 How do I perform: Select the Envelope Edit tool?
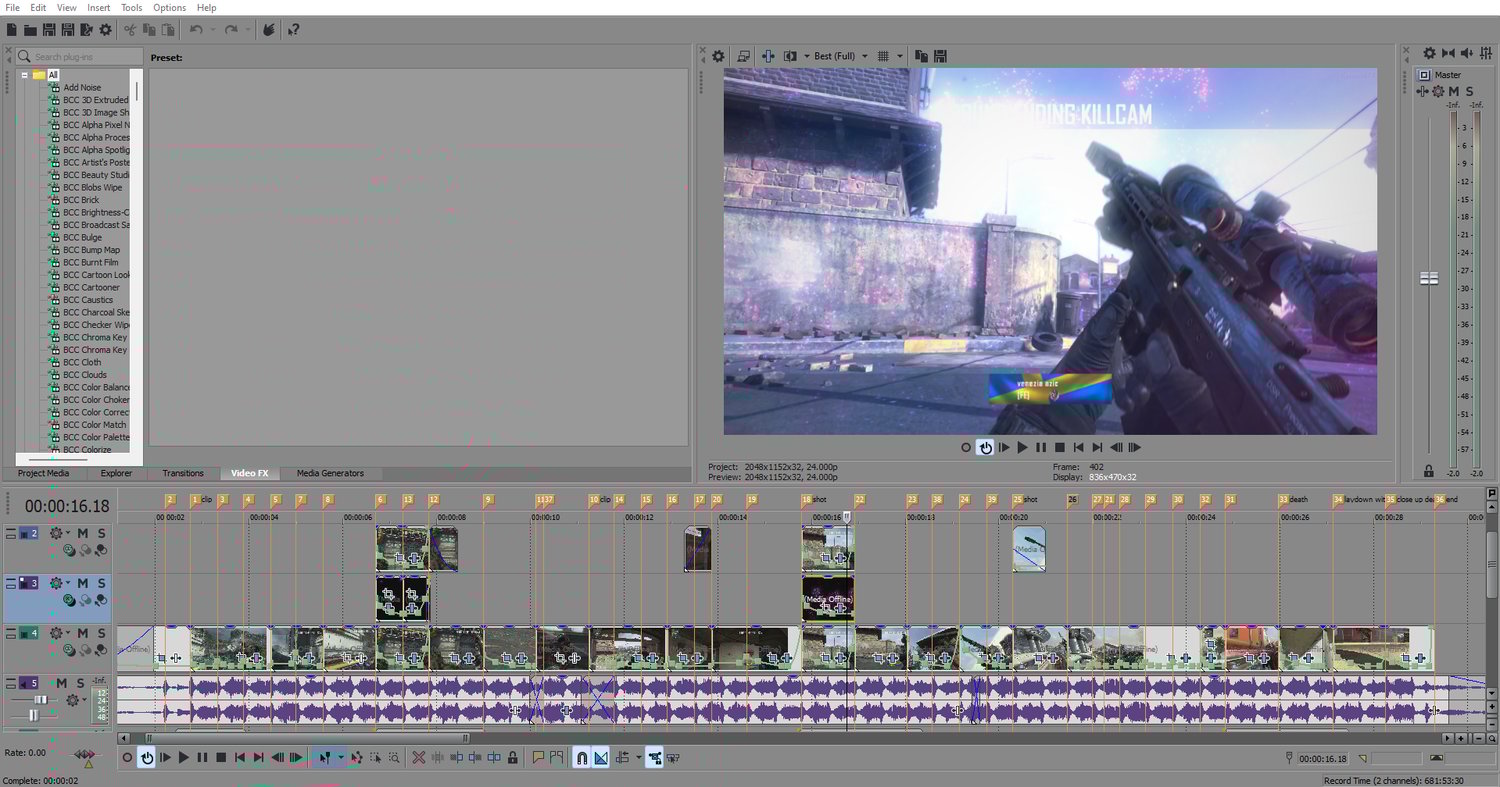[x=356, y=758]
